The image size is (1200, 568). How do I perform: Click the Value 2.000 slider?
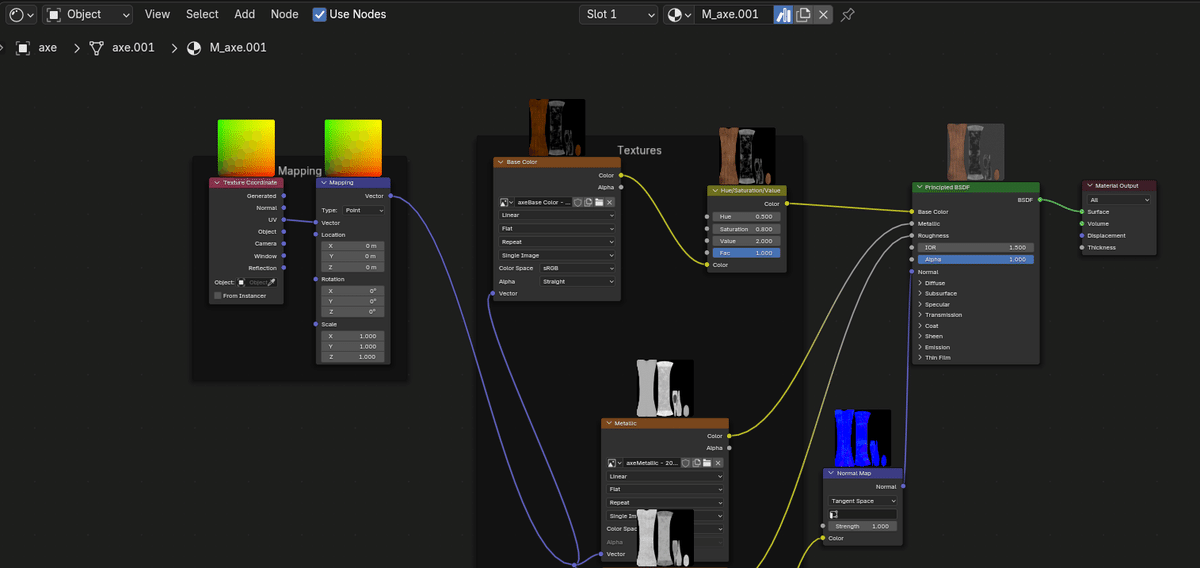[747, 241]
